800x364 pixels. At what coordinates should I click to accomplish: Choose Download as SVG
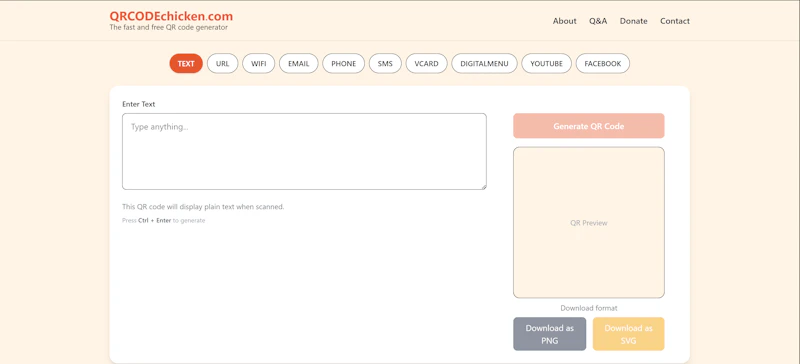pyautogui.click(x=629, y=334)
